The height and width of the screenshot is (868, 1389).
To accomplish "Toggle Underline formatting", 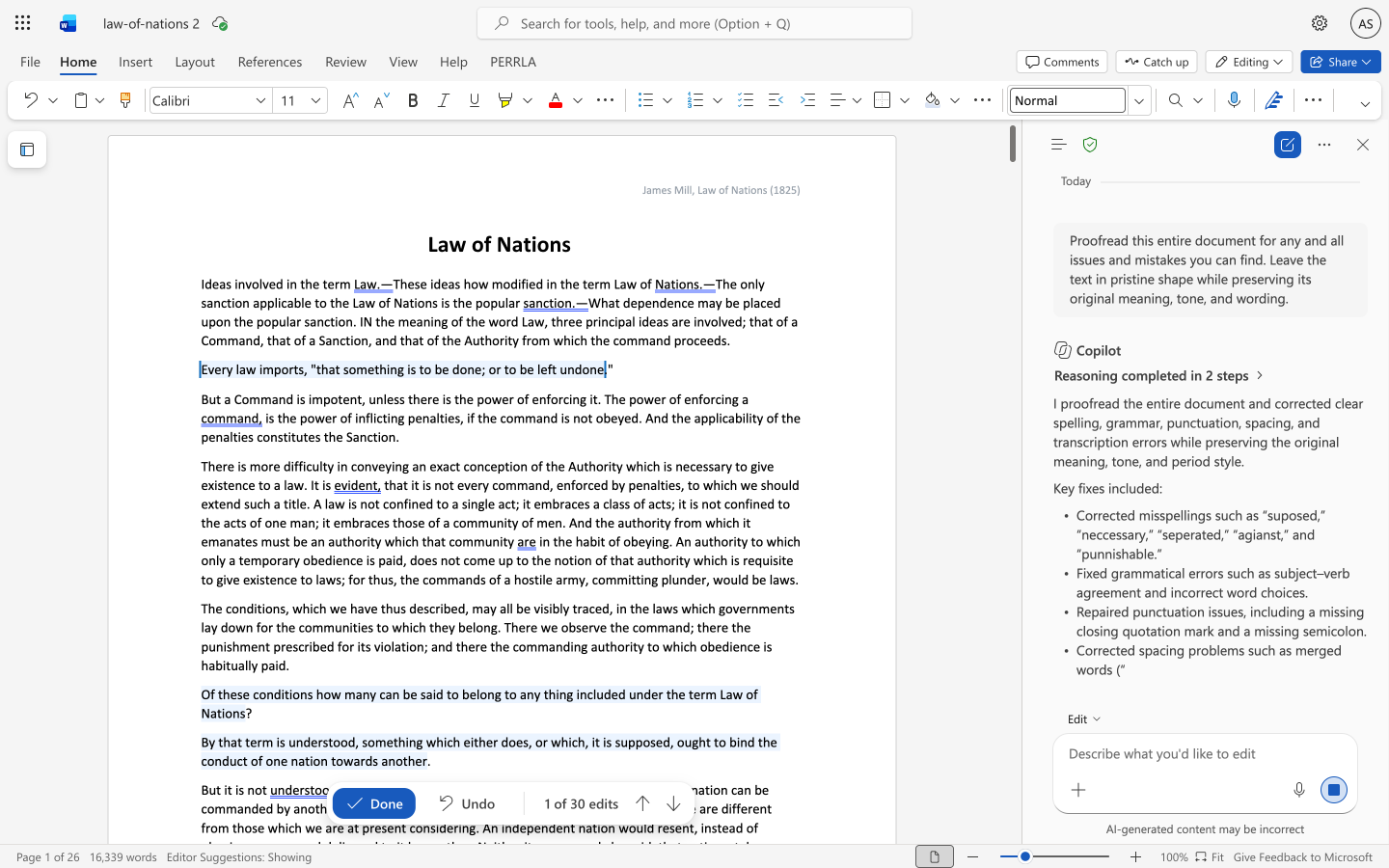I will click(474, 100).
